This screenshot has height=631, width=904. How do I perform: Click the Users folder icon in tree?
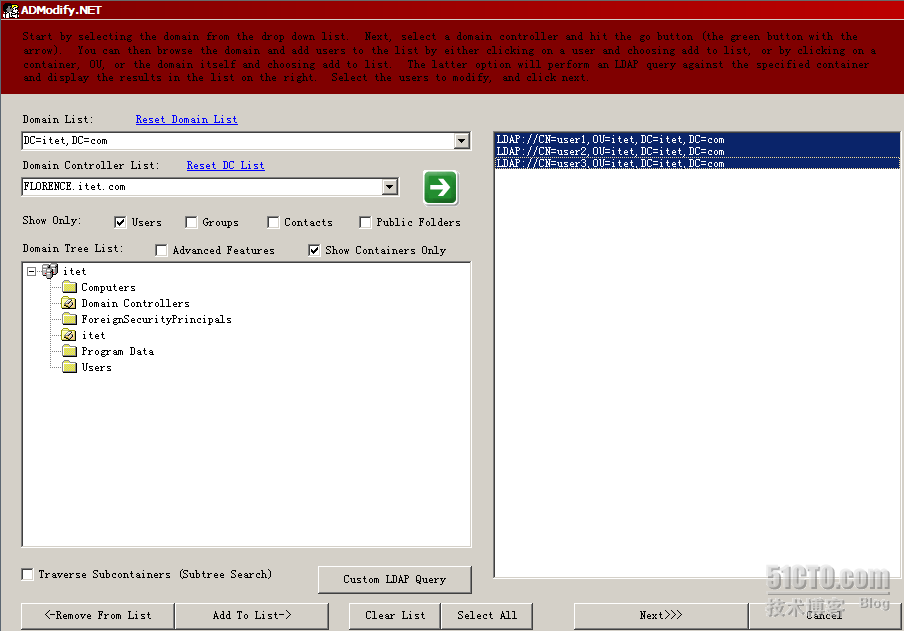coord(69,367)
